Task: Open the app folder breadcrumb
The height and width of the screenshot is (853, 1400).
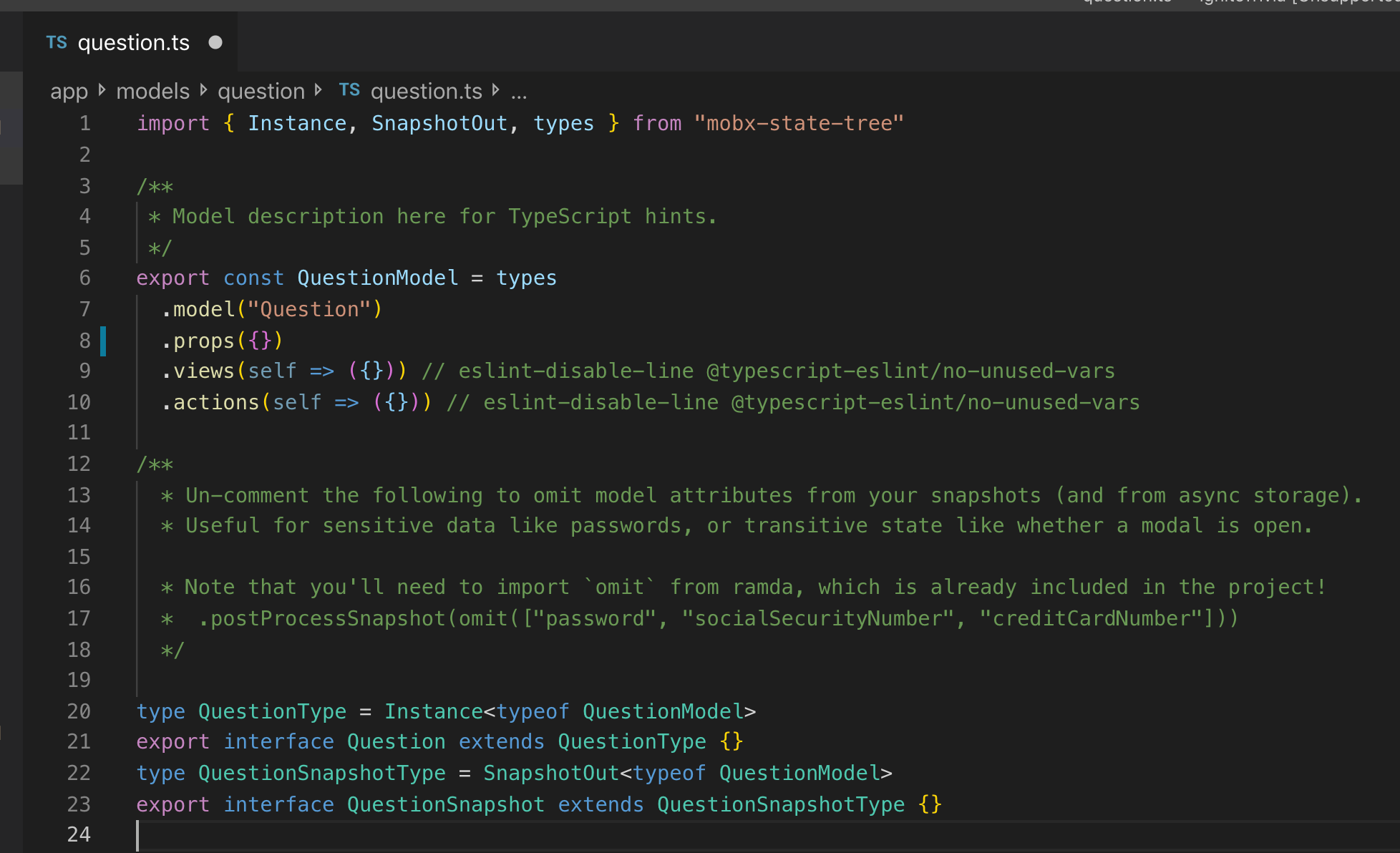Action: (x=69, y=92)
